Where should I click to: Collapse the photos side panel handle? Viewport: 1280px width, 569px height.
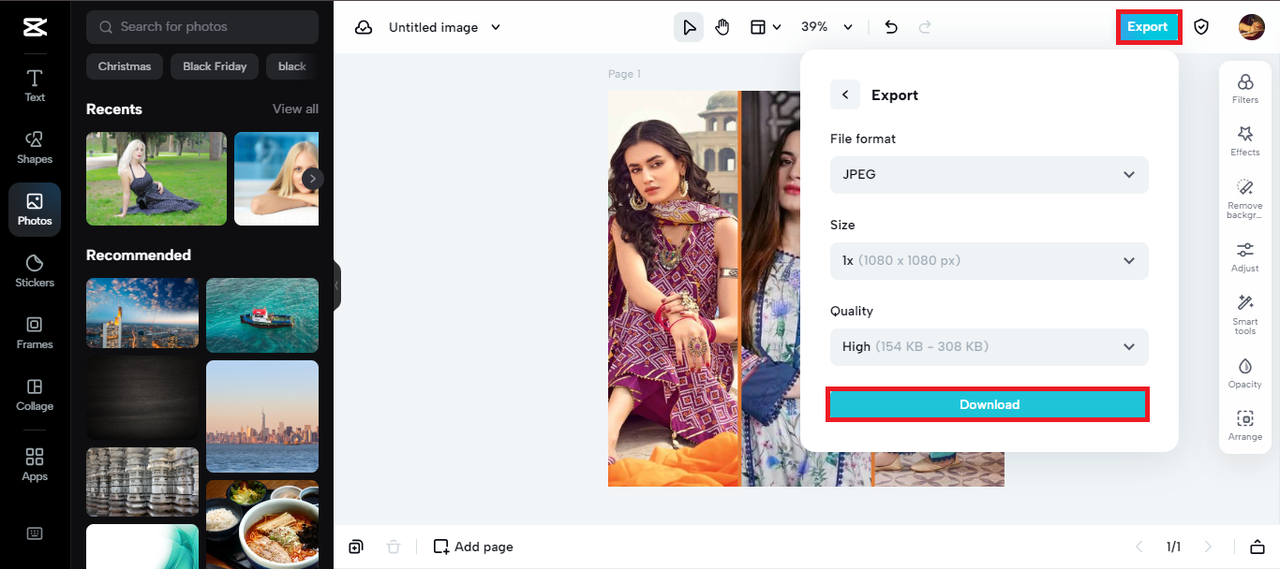pyautogui.click(x=337, y=285)
